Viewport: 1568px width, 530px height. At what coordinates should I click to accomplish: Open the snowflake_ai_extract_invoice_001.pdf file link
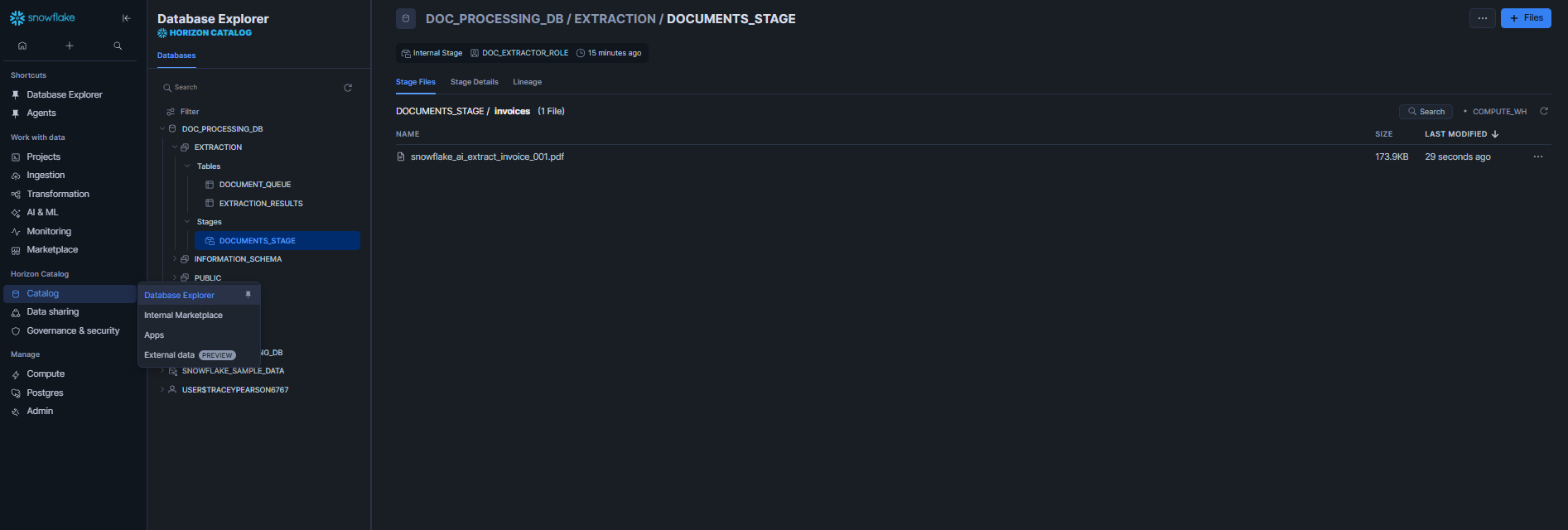click(x=487, y=156)
